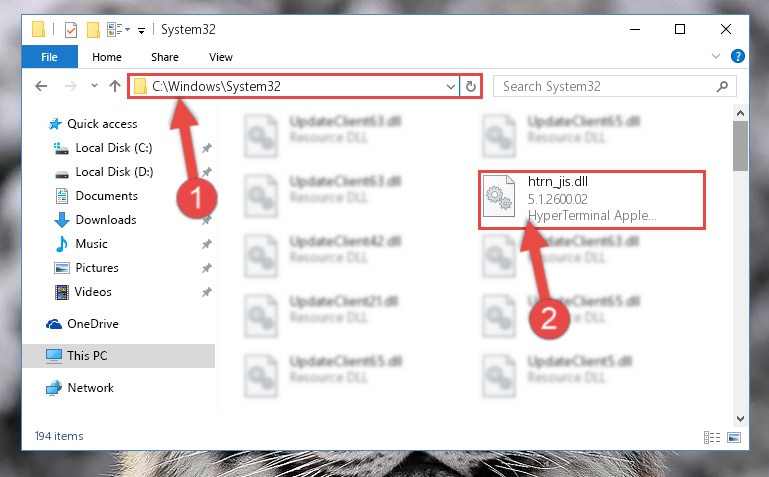Image resolution: width=769 pixels, height=477 pixels.
Task: Click the Properties icon in quick access toolbar
Action: [x=71, y=30]
